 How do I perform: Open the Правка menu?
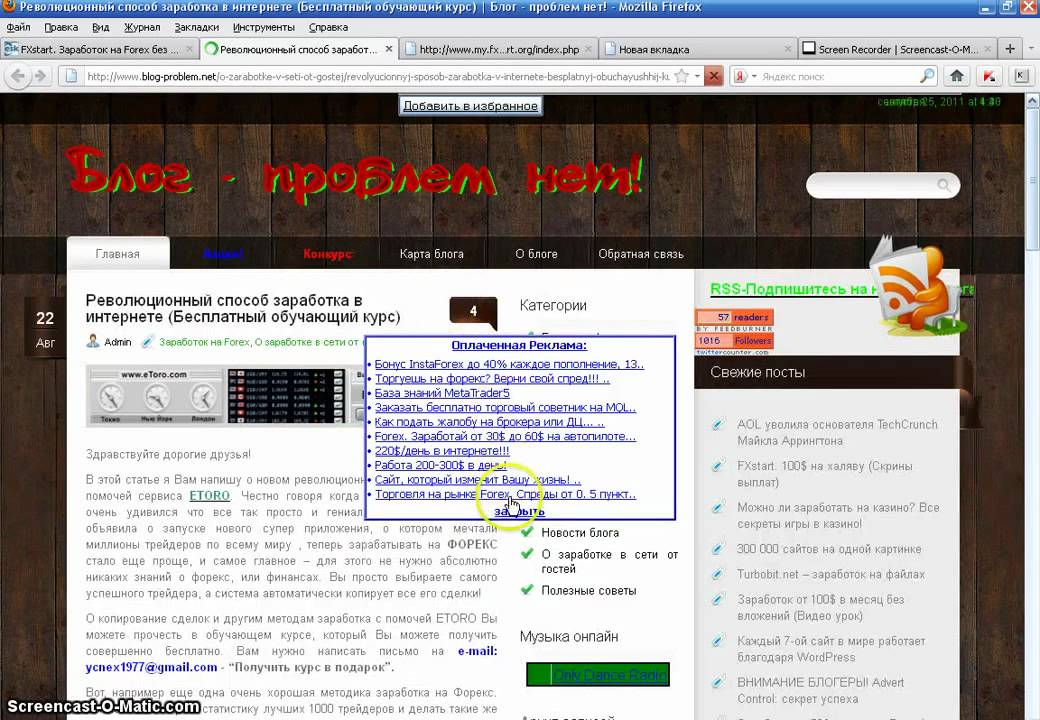(61, 27)
